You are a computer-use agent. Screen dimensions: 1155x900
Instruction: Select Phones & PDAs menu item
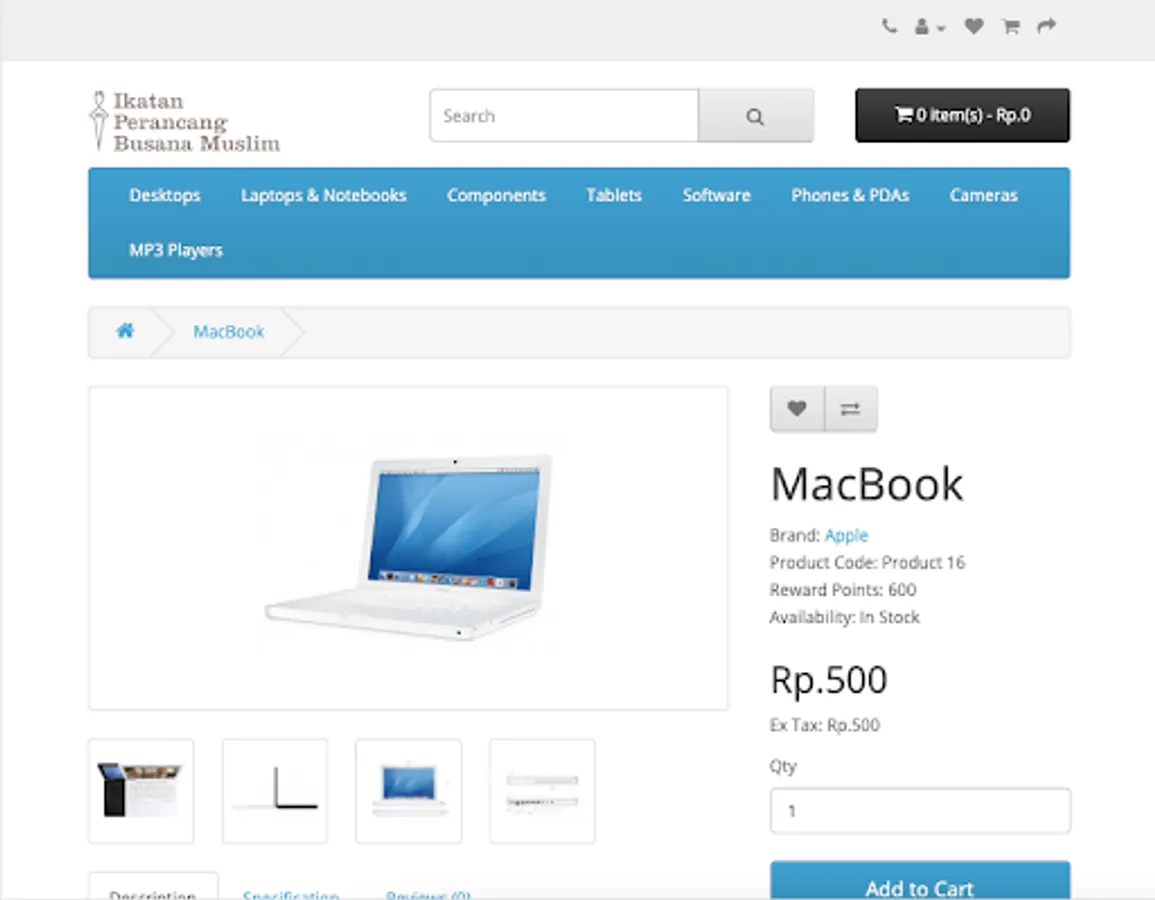click(x=850, y=195)
